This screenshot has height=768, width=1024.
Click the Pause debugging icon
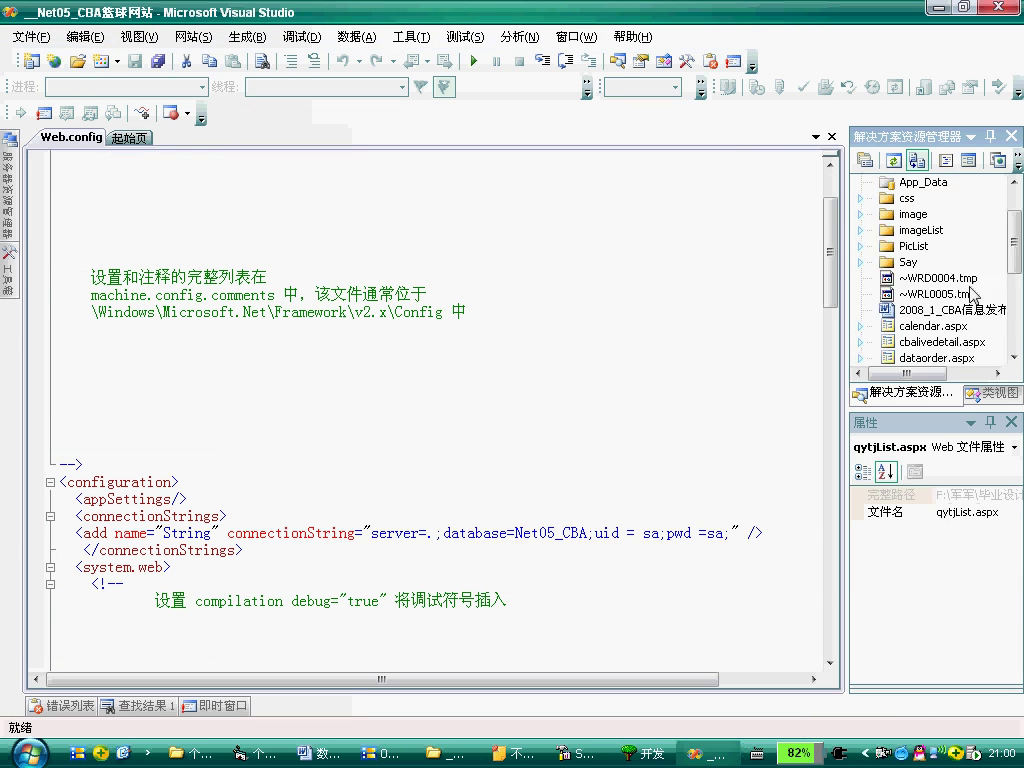(496, 61)
